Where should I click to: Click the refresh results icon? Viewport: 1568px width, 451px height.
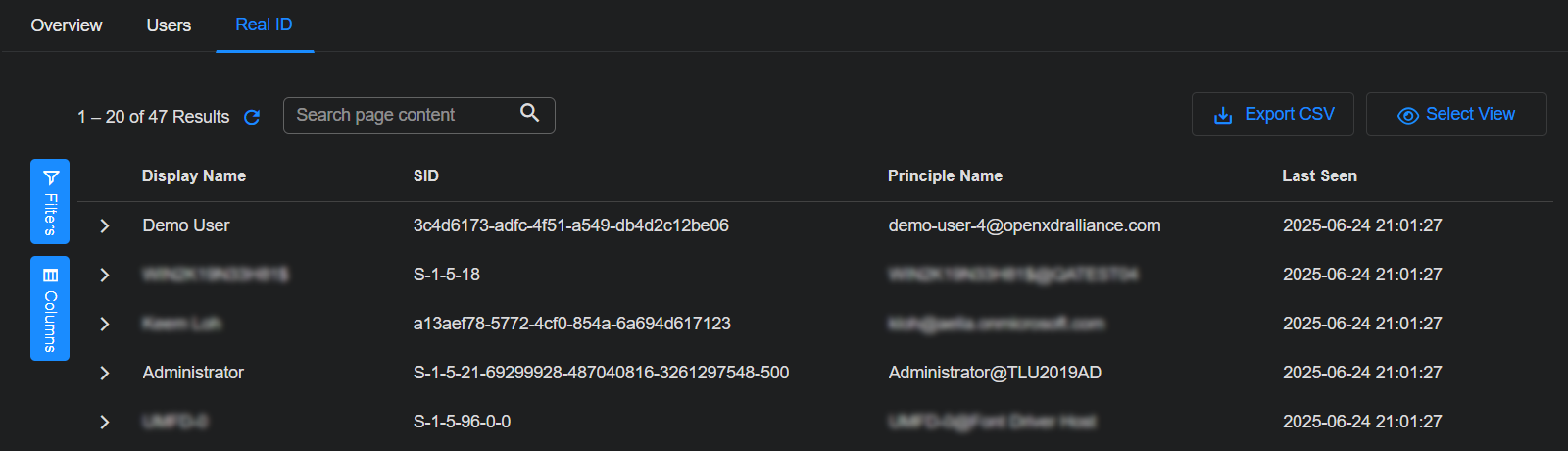tap(252, 117)
